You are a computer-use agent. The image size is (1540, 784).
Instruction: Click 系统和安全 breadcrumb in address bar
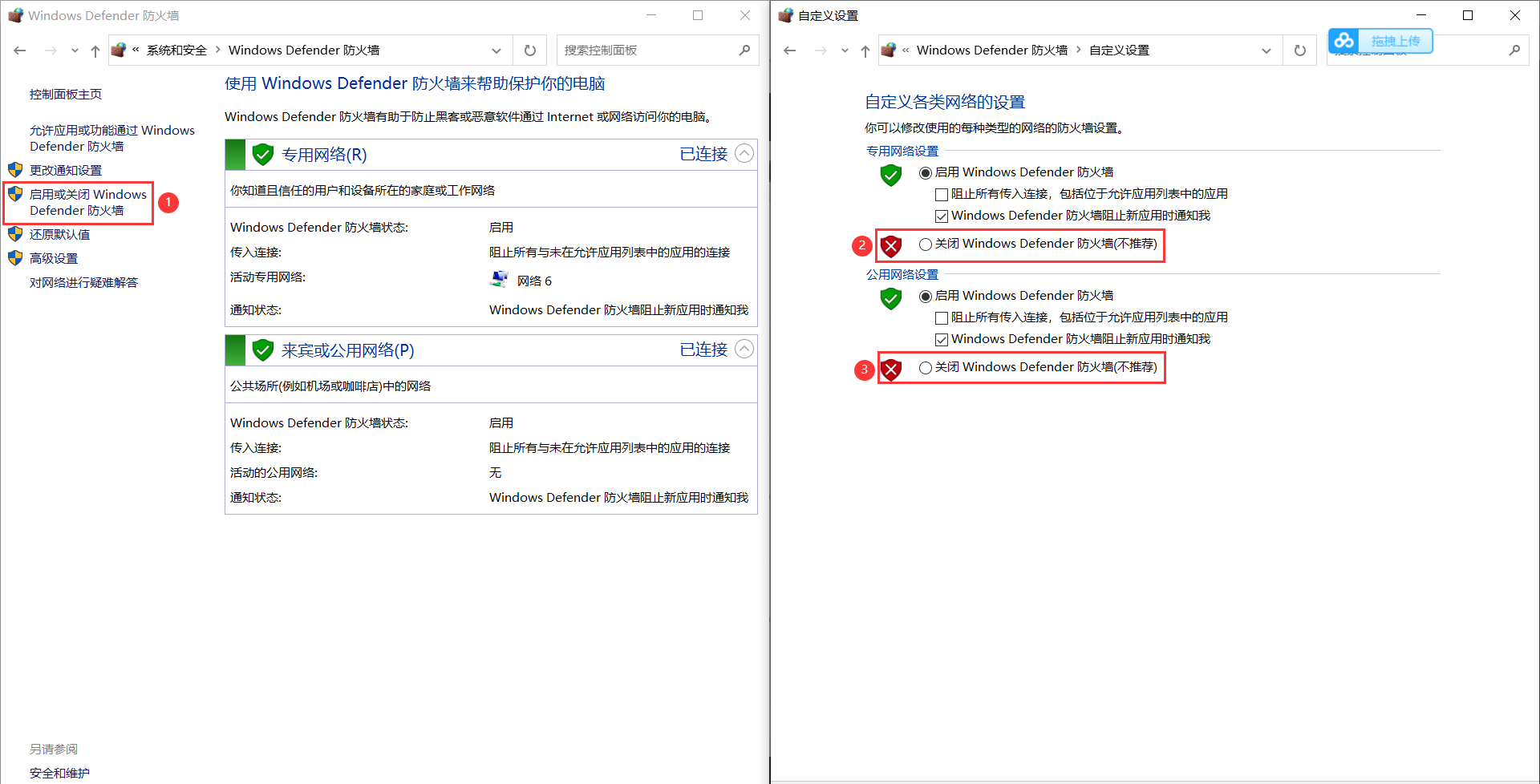[x=176, y=51]
